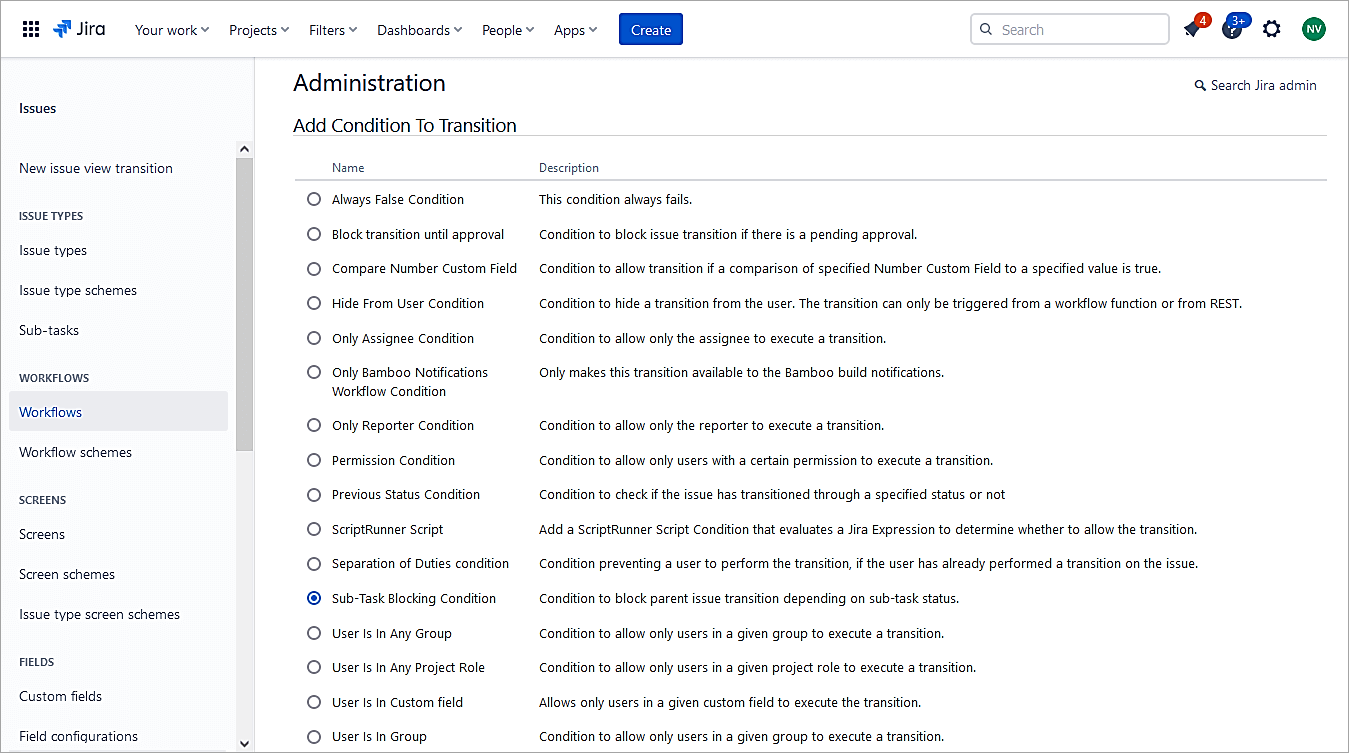1349x753 pixels.
Task: Choose the Permission Condition radio button
Action: [314, 461]
